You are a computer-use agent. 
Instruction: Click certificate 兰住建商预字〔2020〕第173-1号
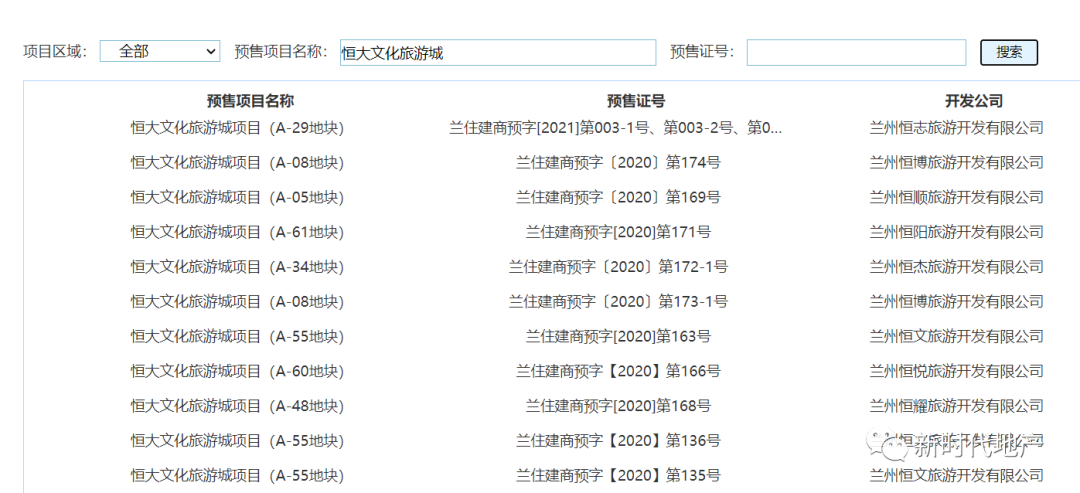coord(619,301)
